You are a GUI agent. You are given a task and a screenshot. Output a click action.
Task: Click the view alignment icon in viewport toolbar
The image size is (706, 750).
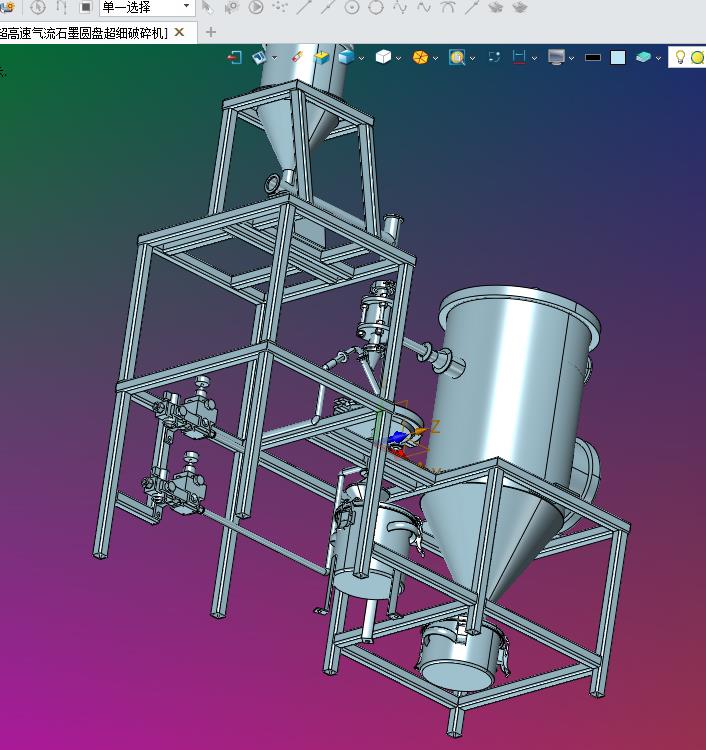[x=259, y=57]
